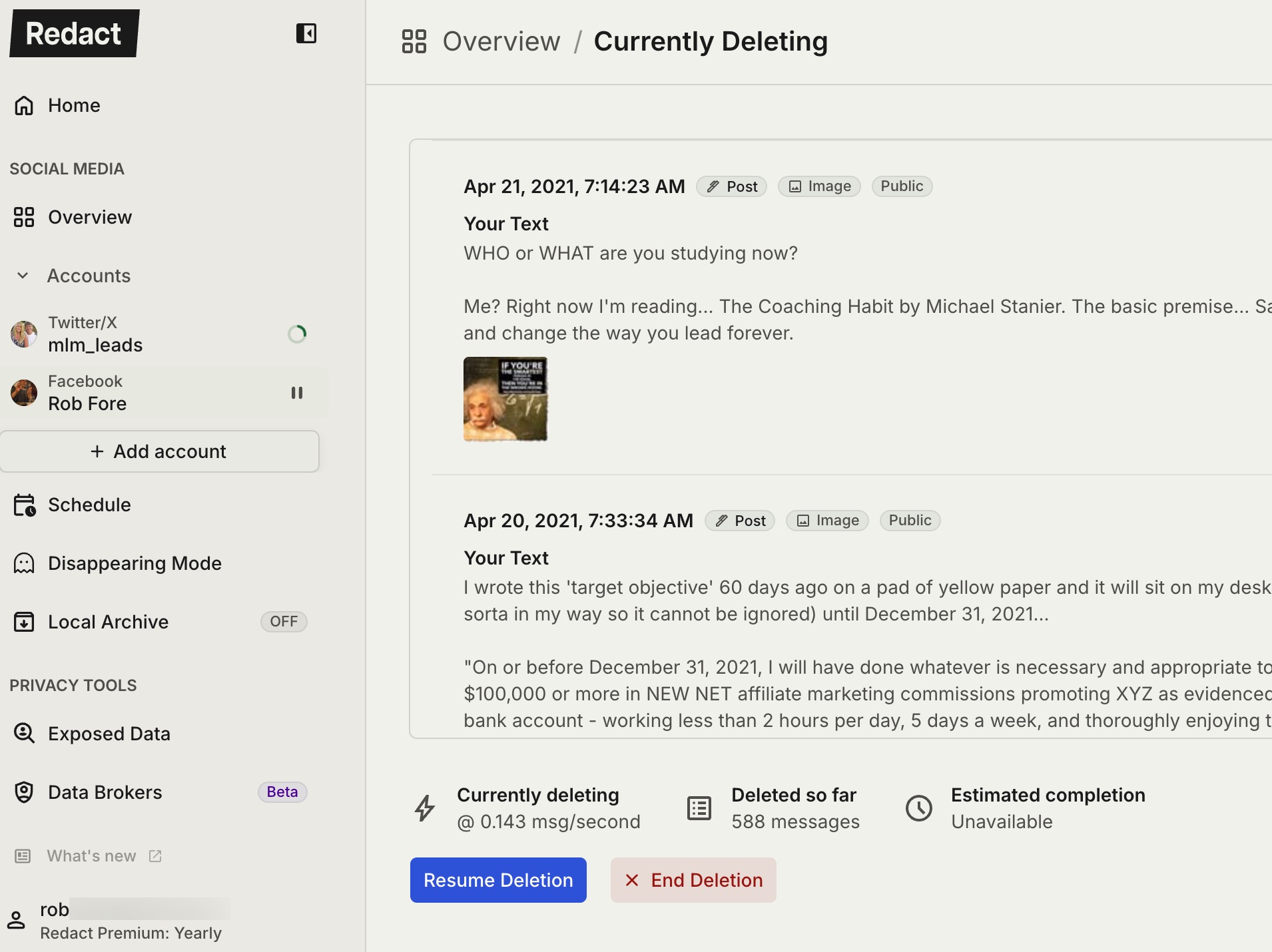Image resolution: width=1272 pixels, height=952 pixels.
Task: Click the Exposed Data search icon
Action: 24,734
